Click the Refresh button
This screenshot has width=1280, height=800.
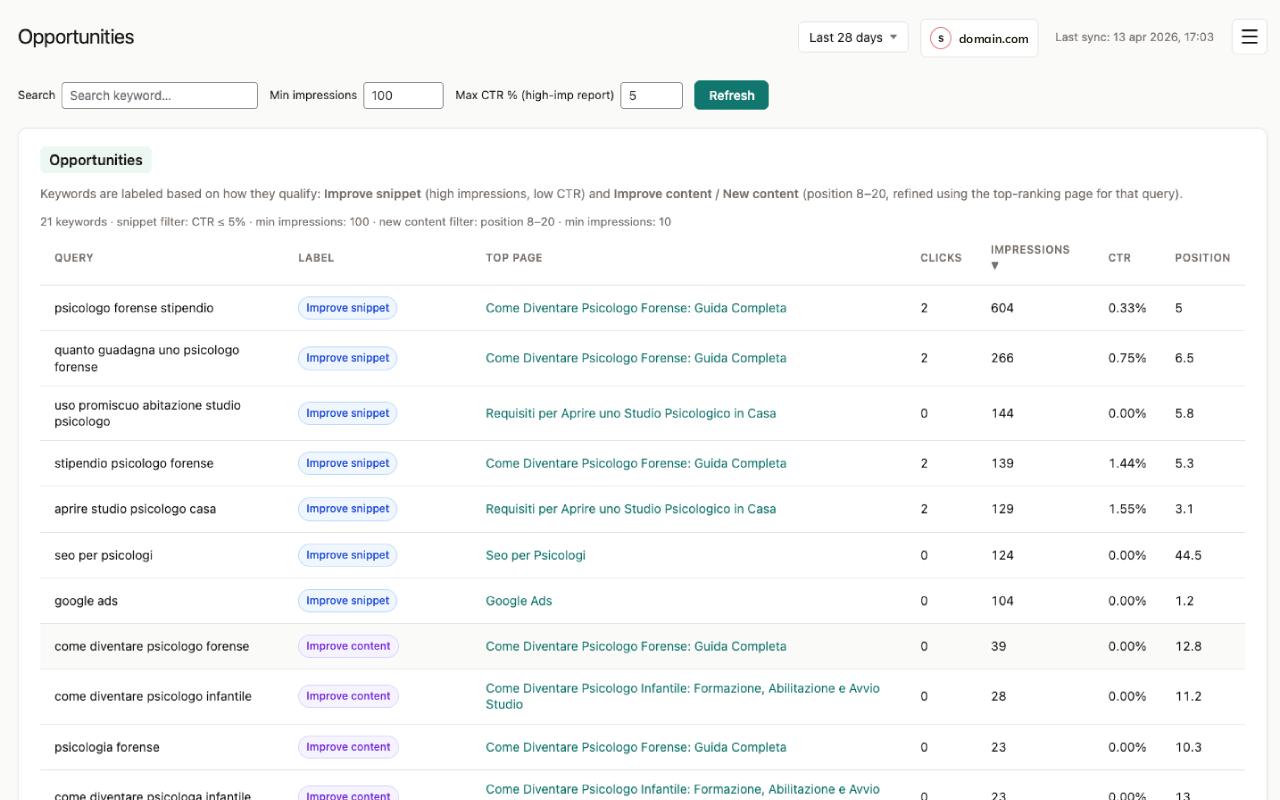click(731, 95)
